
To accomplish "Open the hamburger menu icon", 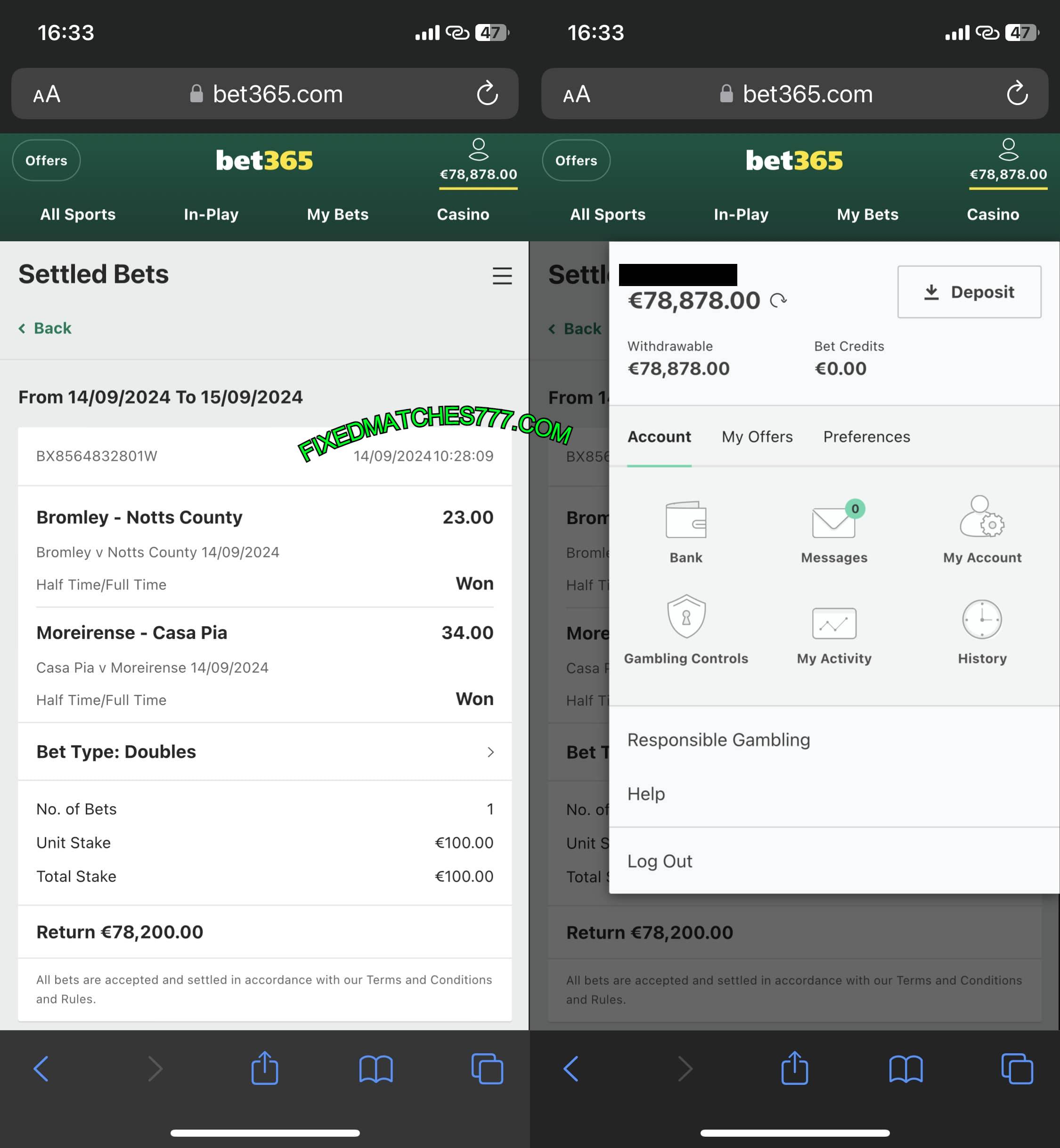I will click(502, 276).
